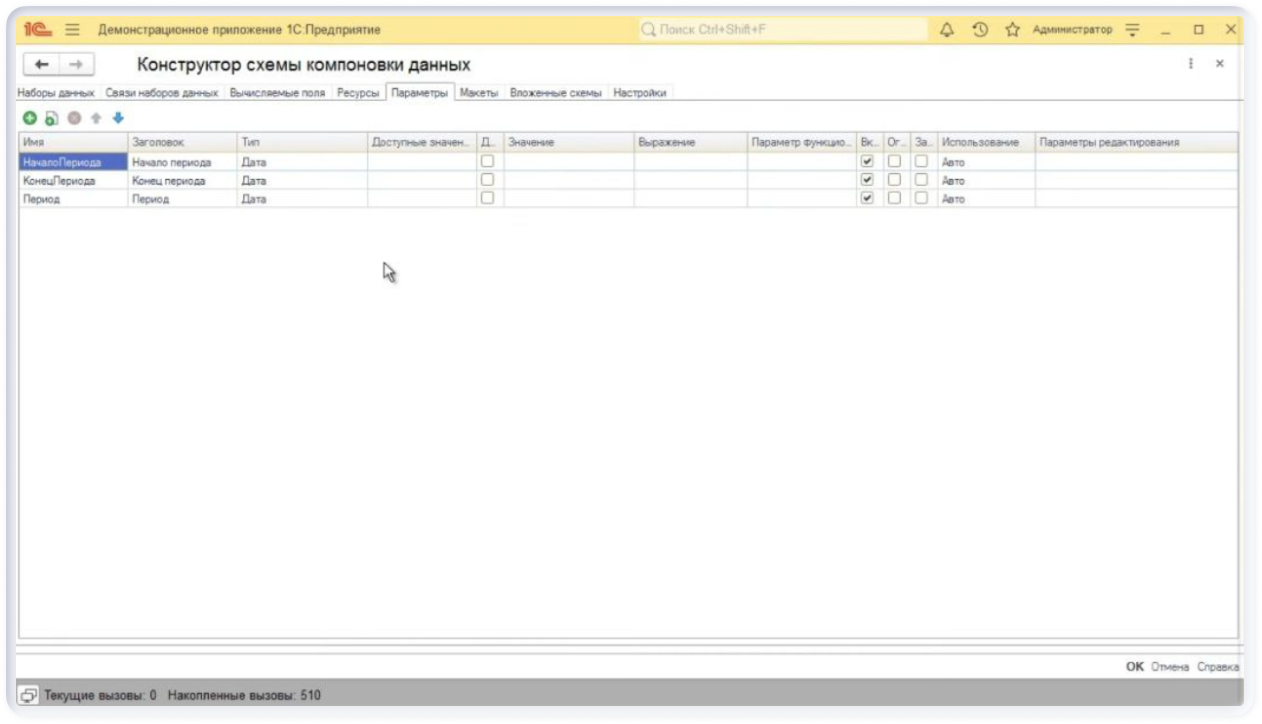
Task: Toggle the availability restriction checkbox for КонецПериода
Action: coord(894,180)
